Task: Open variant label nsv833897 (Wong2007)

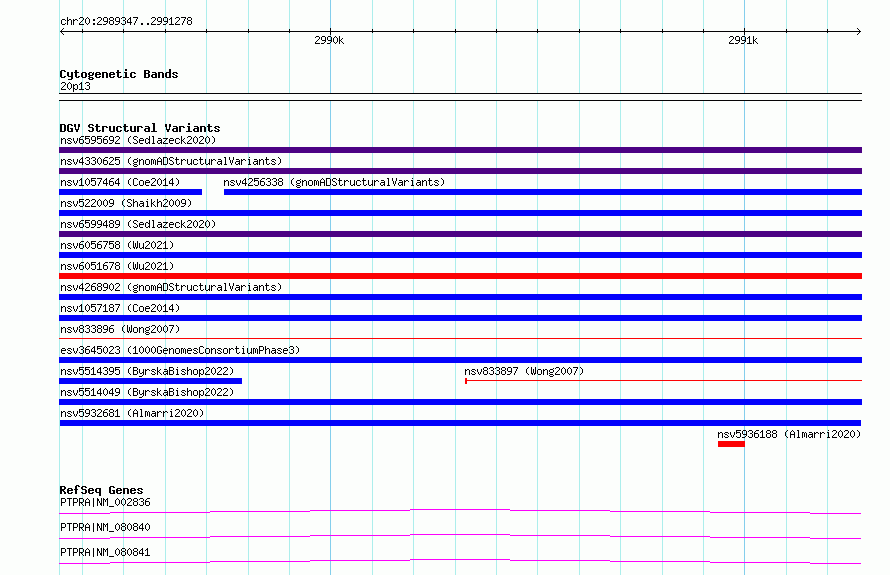Action: (524, 371)
